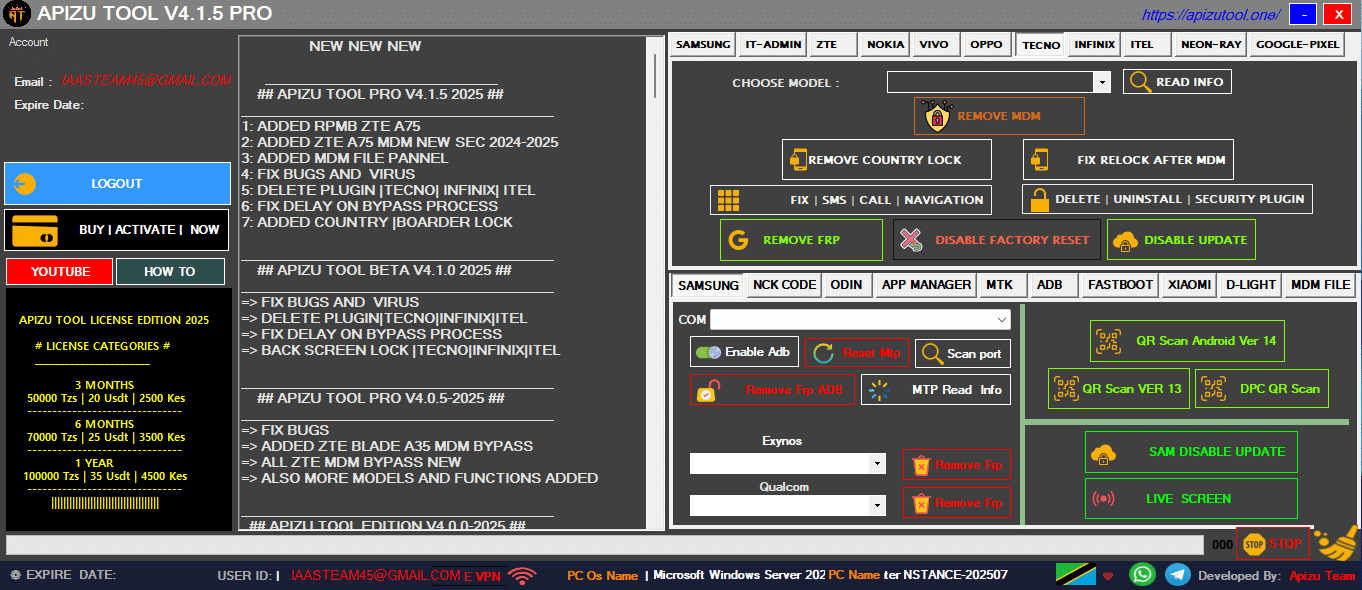This screenshot has height=590, width=1362.
Task: Start QR Scan Android Ver 14
Action: point(1187,341)
